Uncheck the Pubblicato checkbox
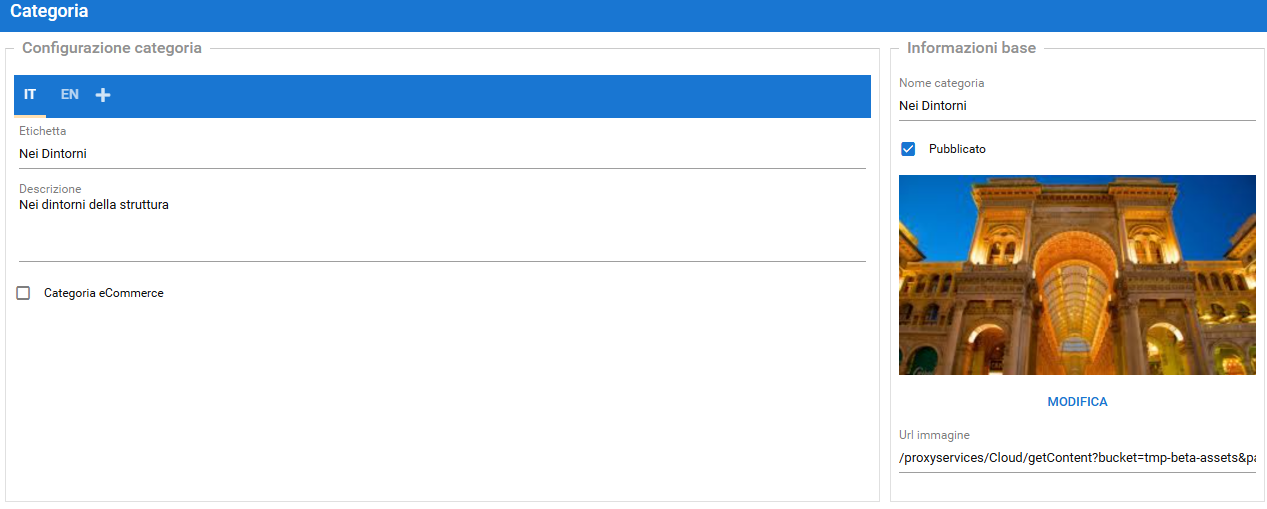This screenshot has height=509, width=1267. [x=908, y=149]
